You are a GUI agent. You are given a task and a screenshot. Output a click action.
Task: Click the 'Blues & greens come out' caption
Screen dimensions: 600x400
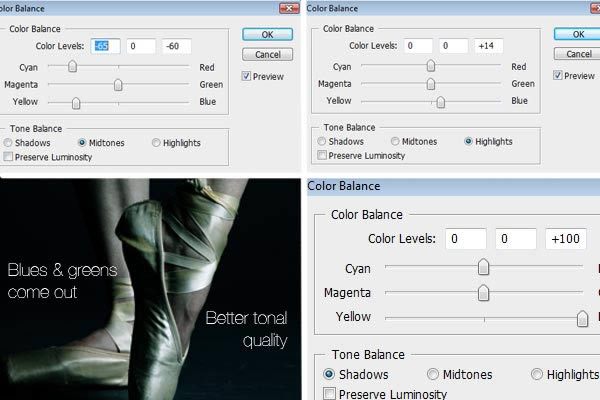pyautogui.click(x=62, y=281)
